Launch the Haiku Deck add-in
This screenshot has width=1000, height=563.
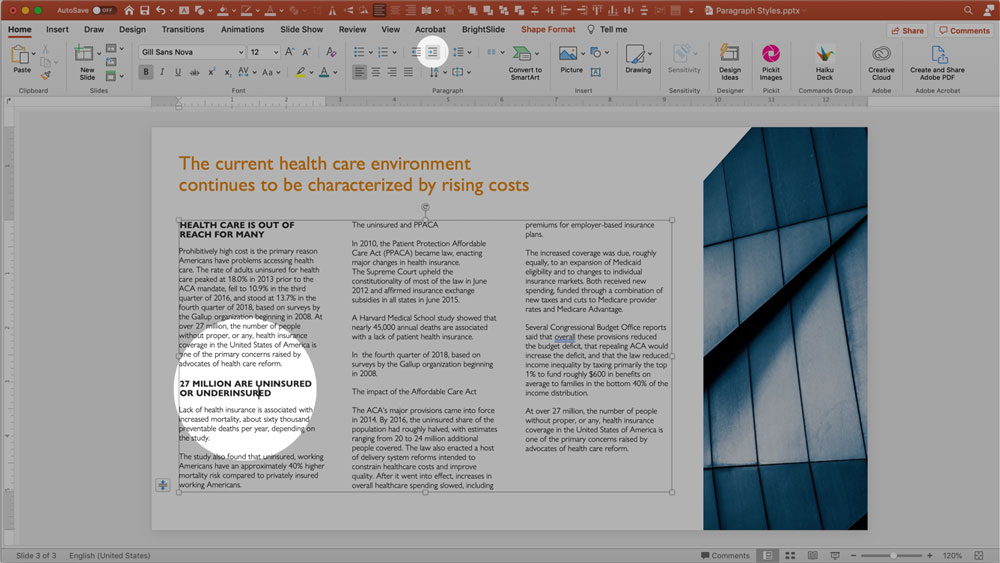coord(824,60)
